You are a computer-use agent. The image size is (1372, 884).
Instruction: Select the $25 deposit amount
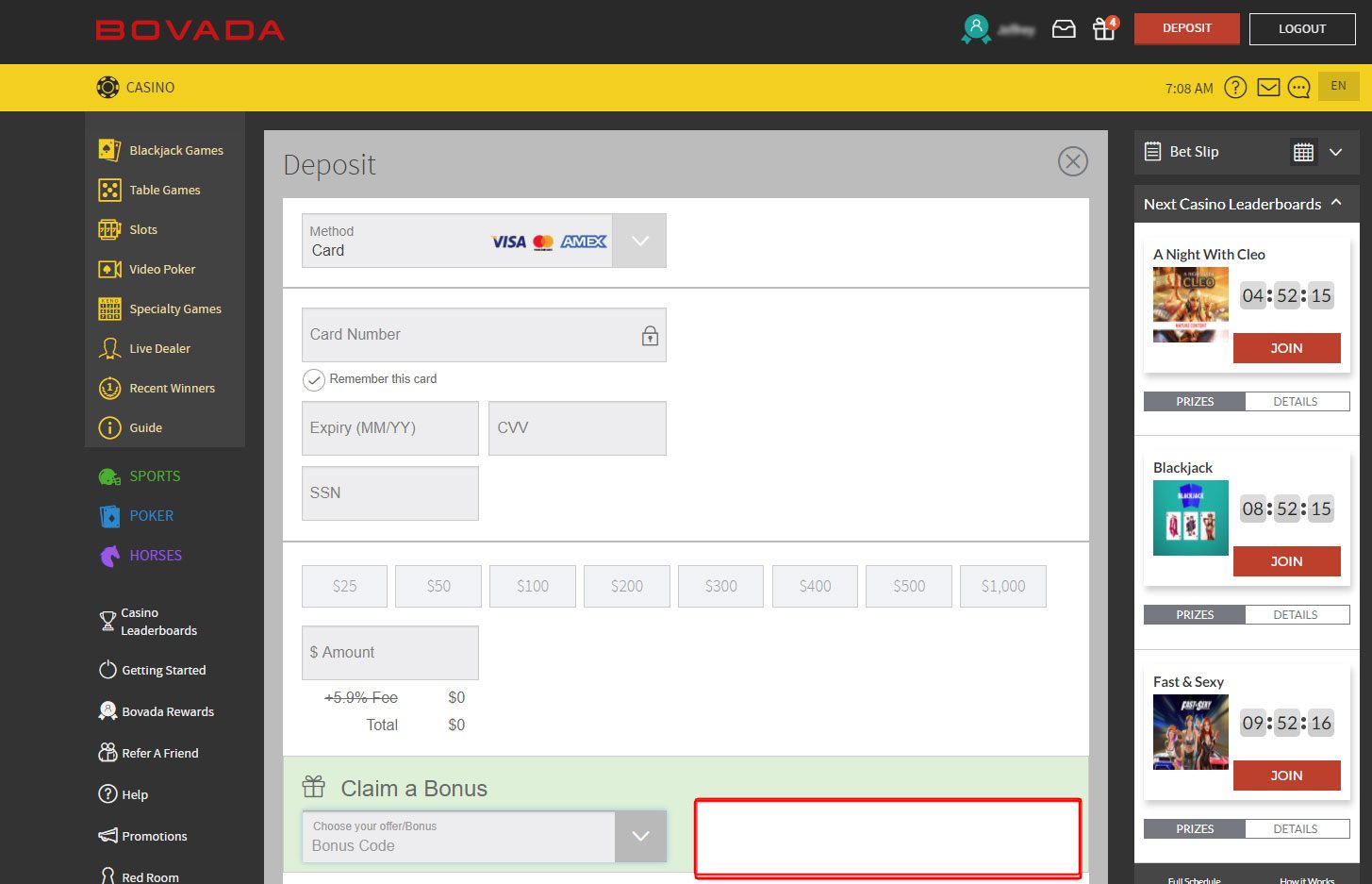click(x=344, y=586)
